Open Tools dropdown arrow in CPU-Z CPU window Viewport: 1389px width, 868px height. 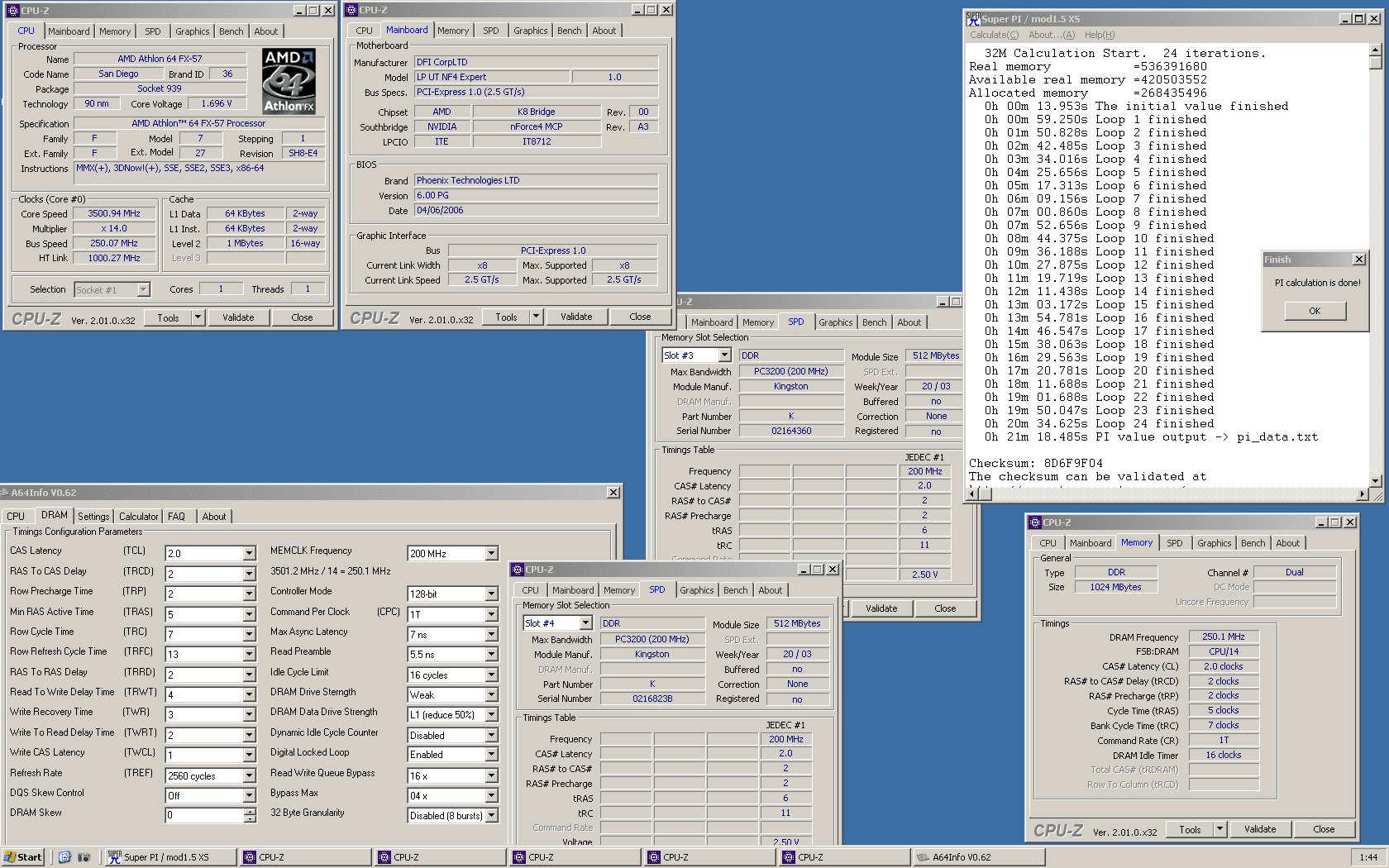click(x=198, y=317)
